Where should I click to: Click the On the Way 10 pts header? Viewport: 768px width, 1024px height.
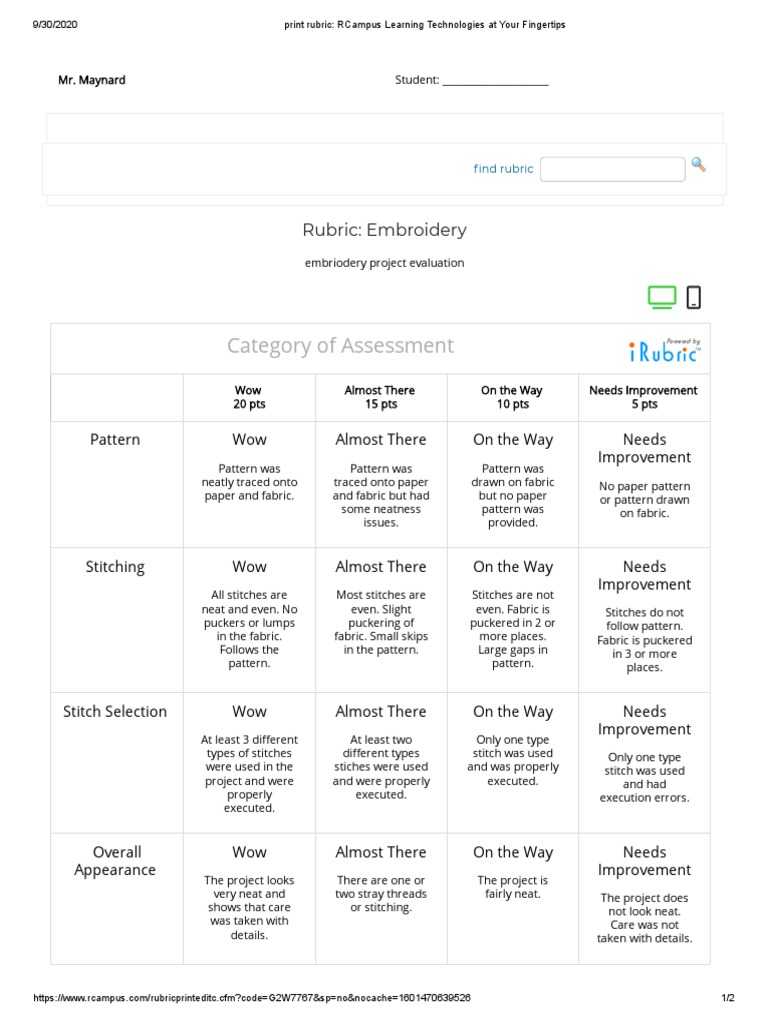513,397
